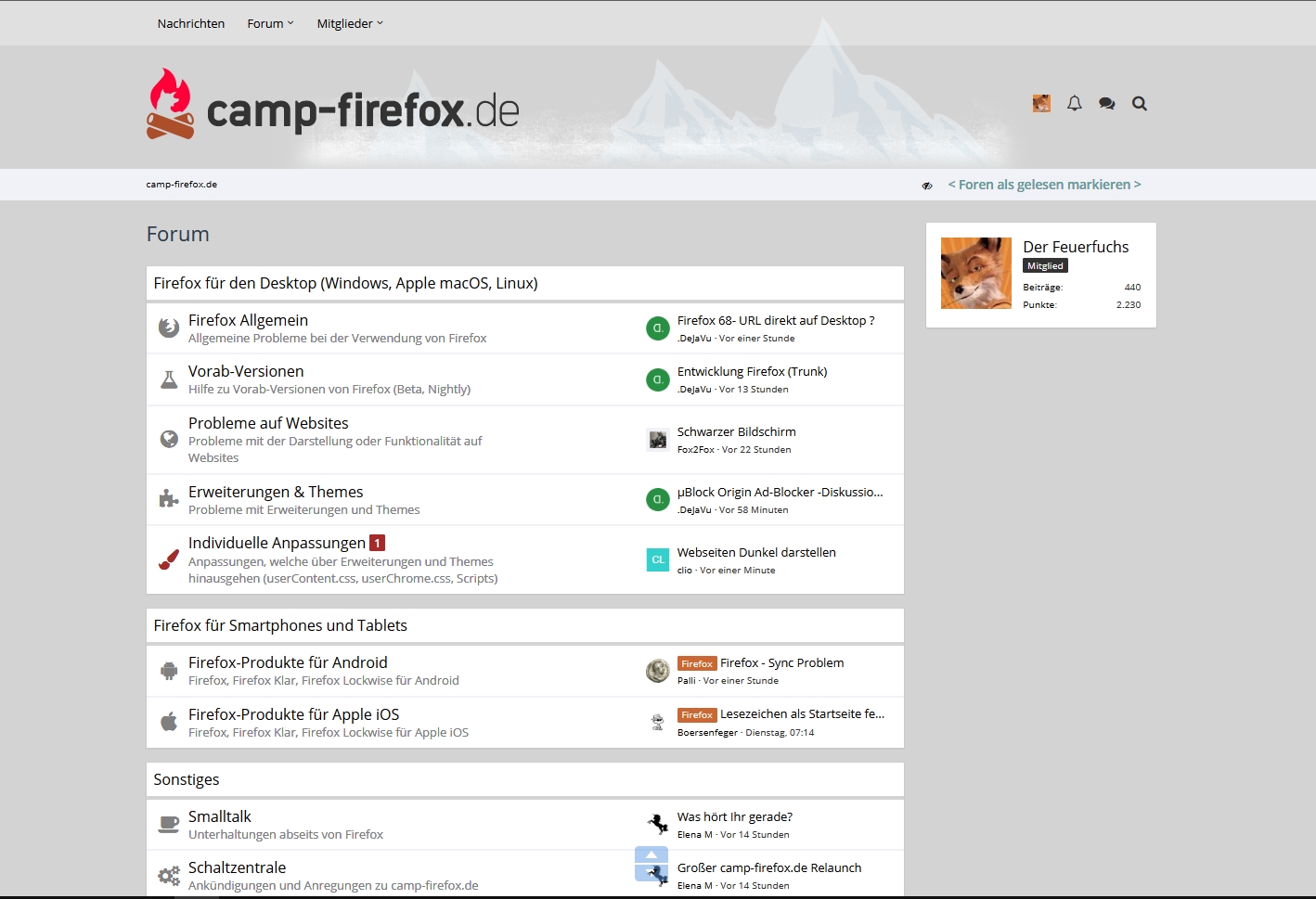Viewport: 1316px width, 899px height.
Task: Click .DeJaVu avatar beside Entwicklung Firefox thread
Action: point(657,379)
